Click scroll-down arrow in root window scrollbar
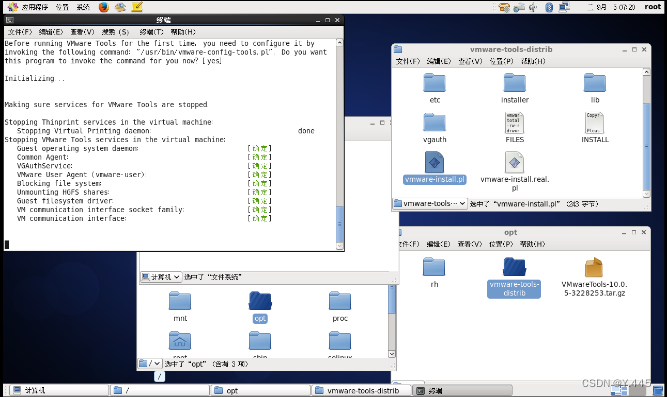This screenshot has width=667, height=397. click(x=392, y=354)
